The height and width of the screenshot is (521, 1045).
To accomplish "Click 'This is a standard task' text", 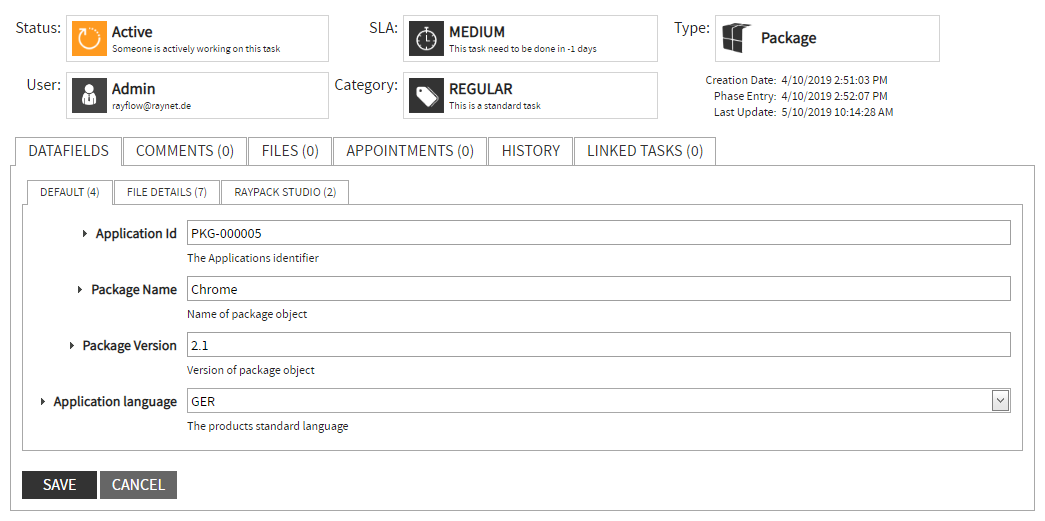I will (x=495, y=105).
